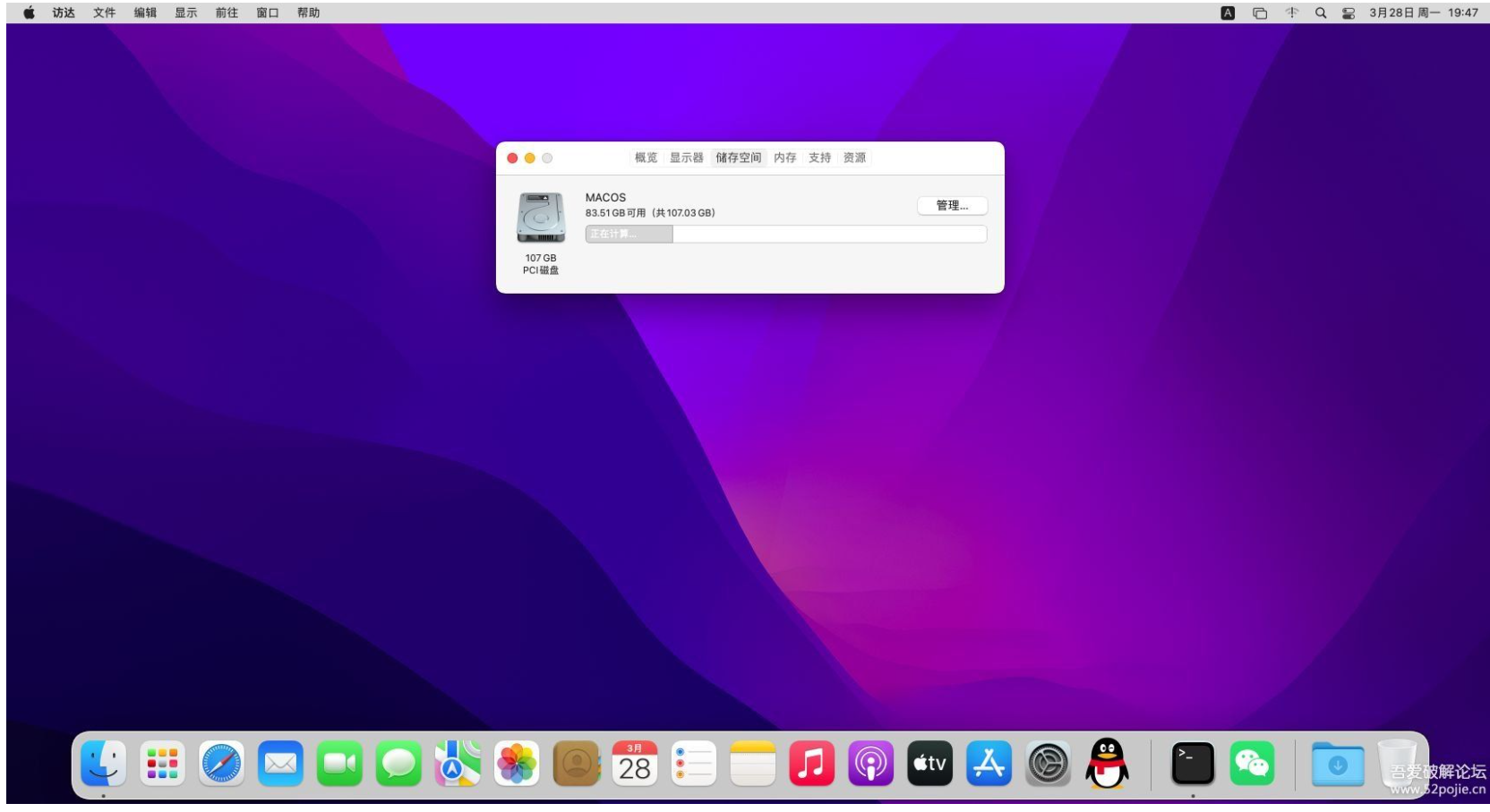Open the 前往 menu

(227, 13)
